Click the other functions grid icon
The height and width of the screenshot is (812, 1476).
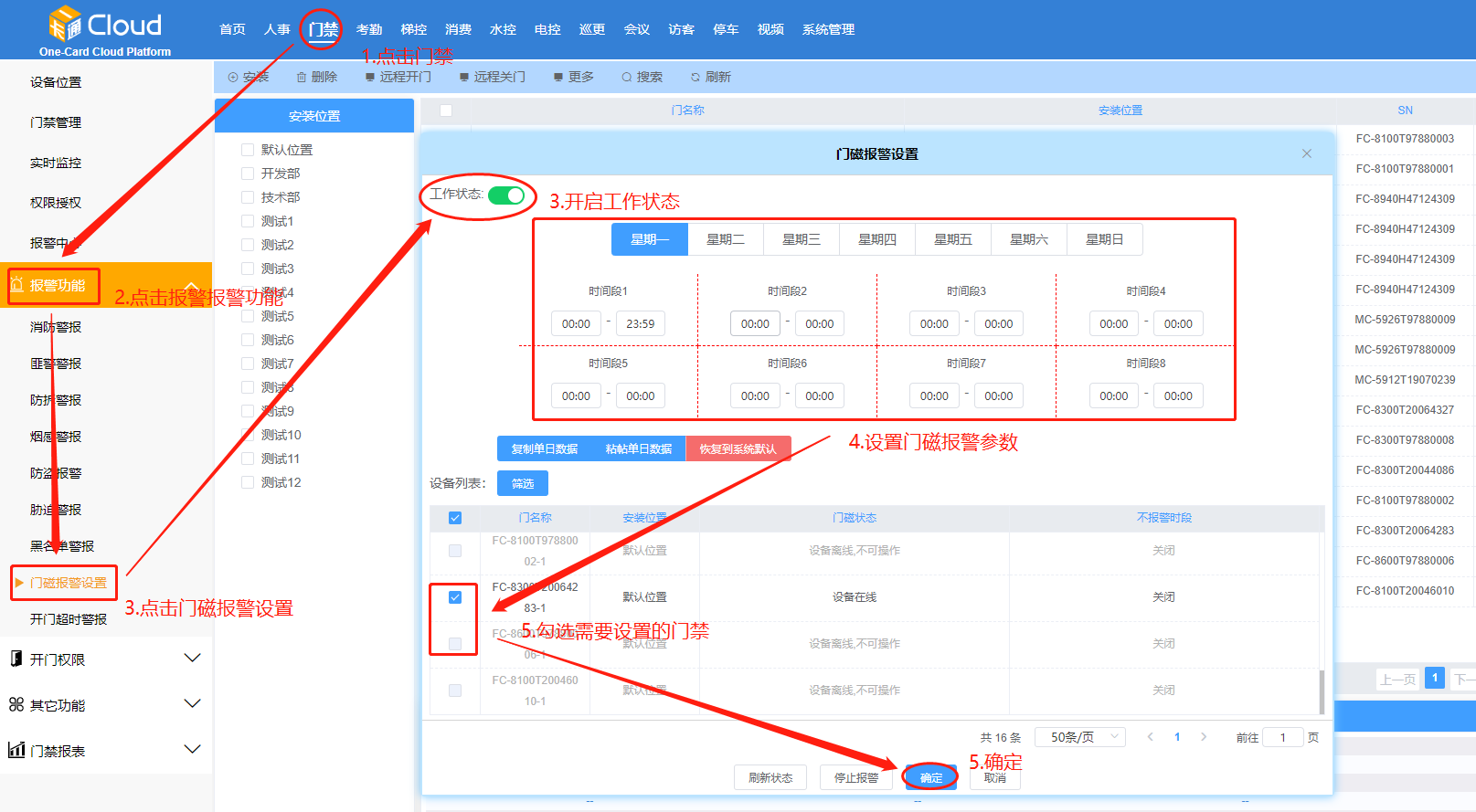(x=16, y=704)
